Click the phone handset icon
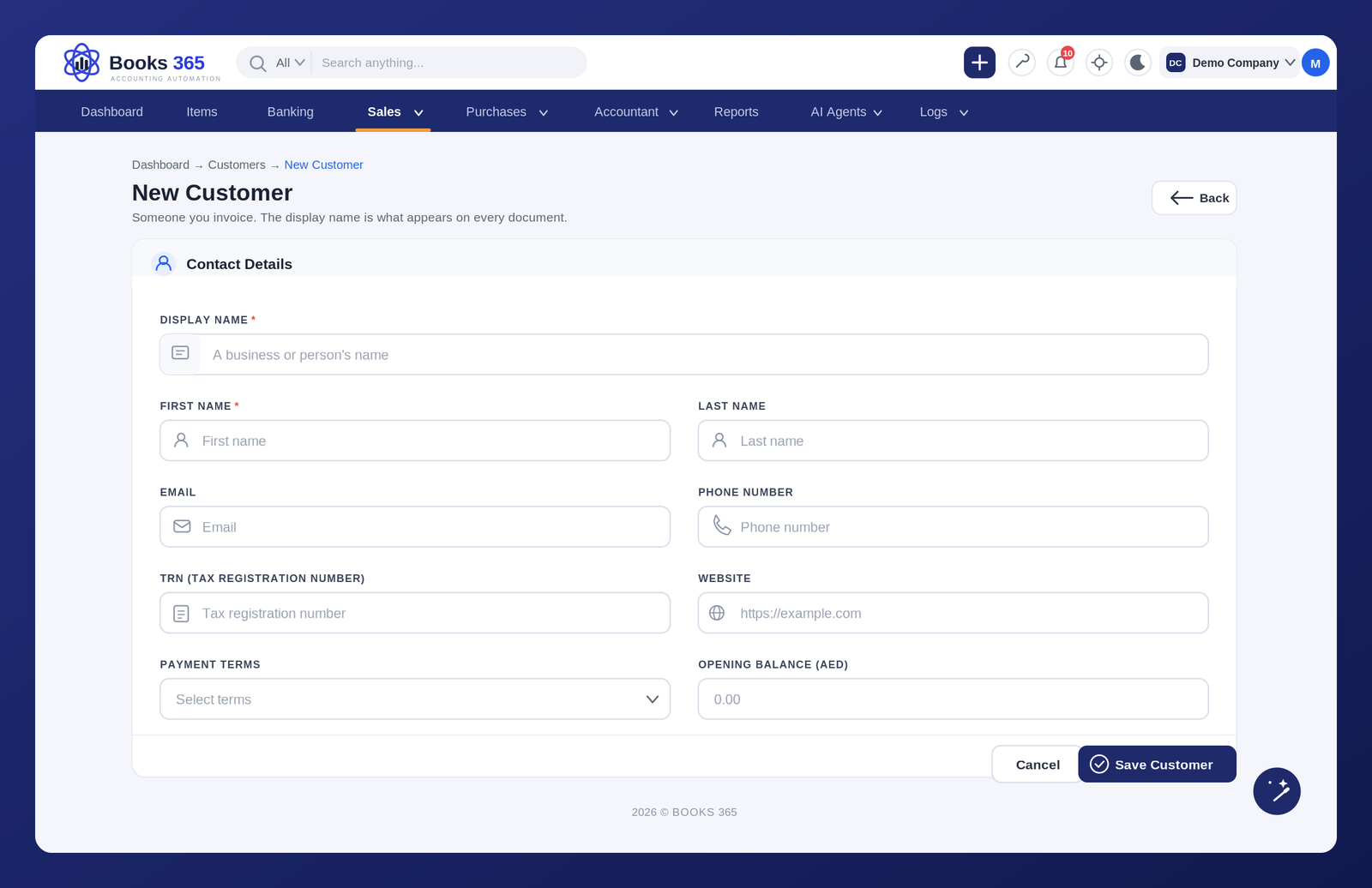The image size is (1372, 888). coord(722,525)
